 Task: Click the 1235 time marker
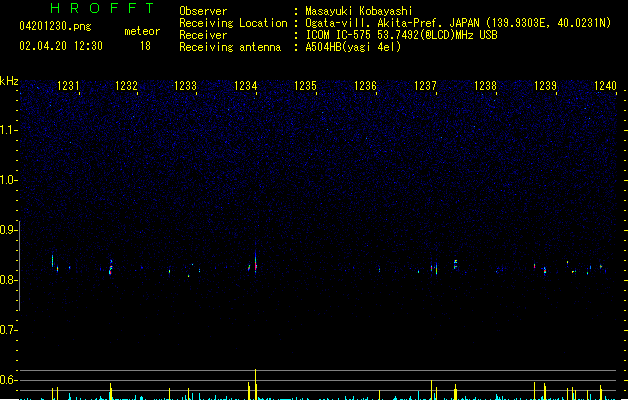pyautogui.click(x=305, y=86)
